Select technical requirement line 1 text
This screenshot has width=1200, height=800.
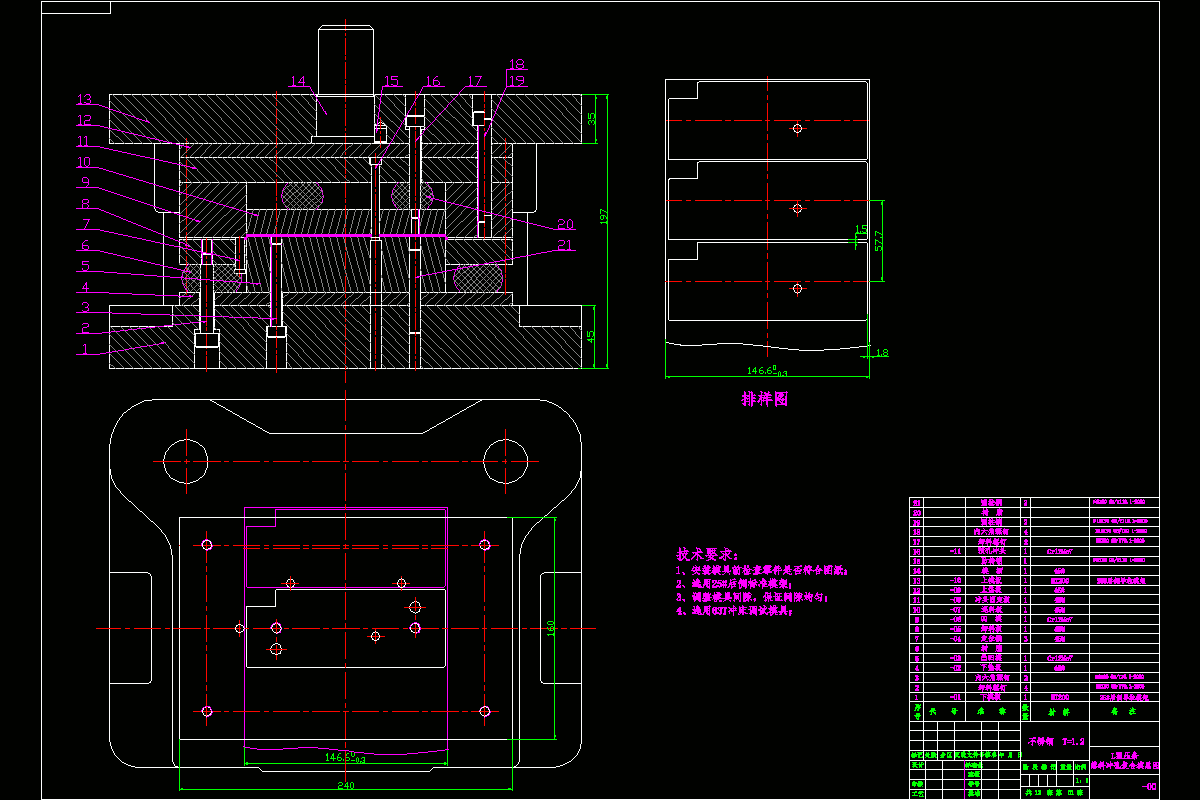coord(762,570)
